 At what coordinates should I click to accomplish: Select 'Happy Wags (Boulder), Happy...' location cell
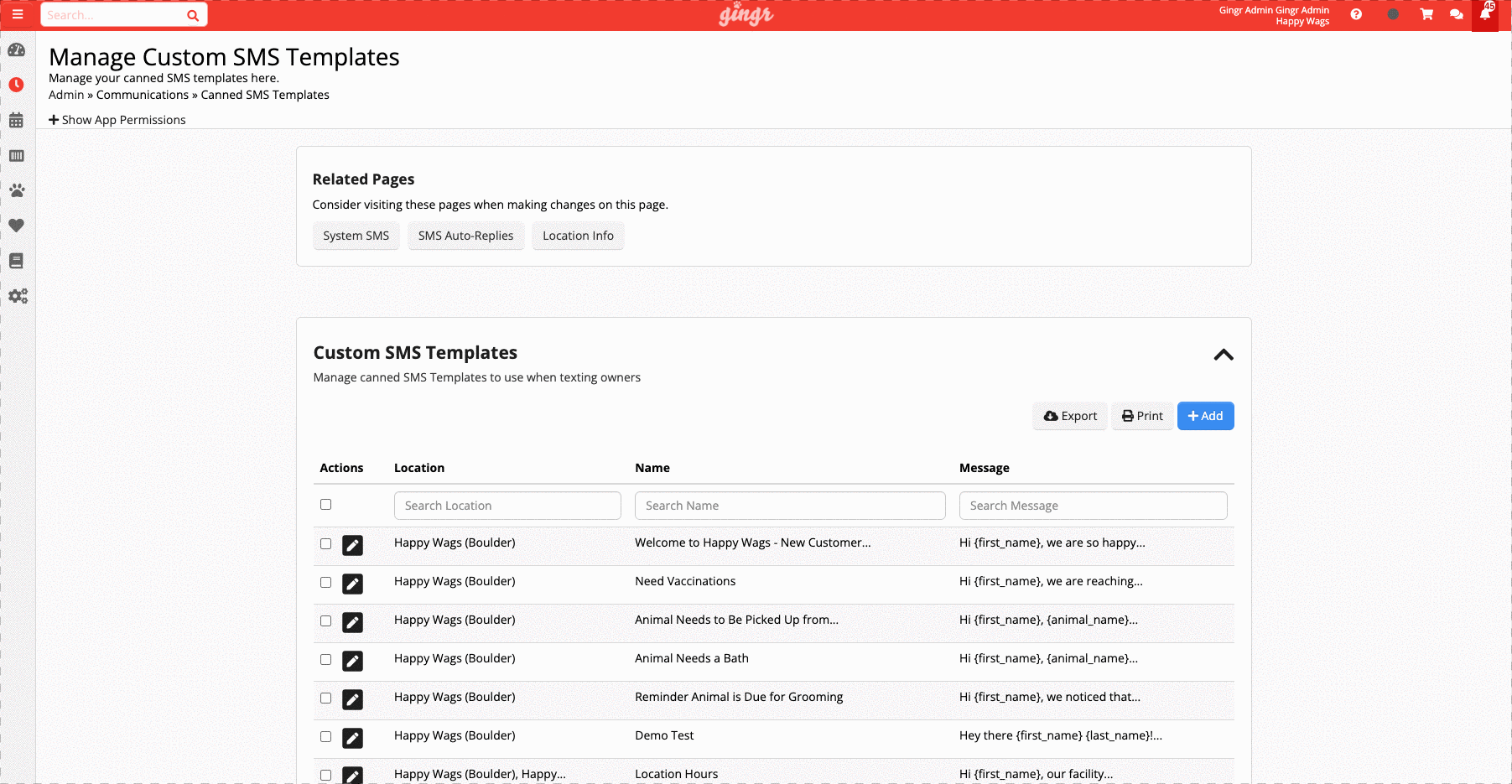480,774
